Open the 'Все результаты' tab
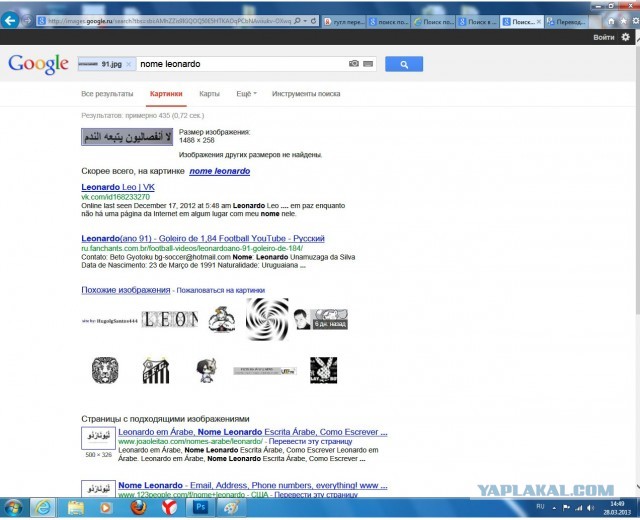Image resolution: width=640 pixels, height=520 pixels. click(107, 94)
